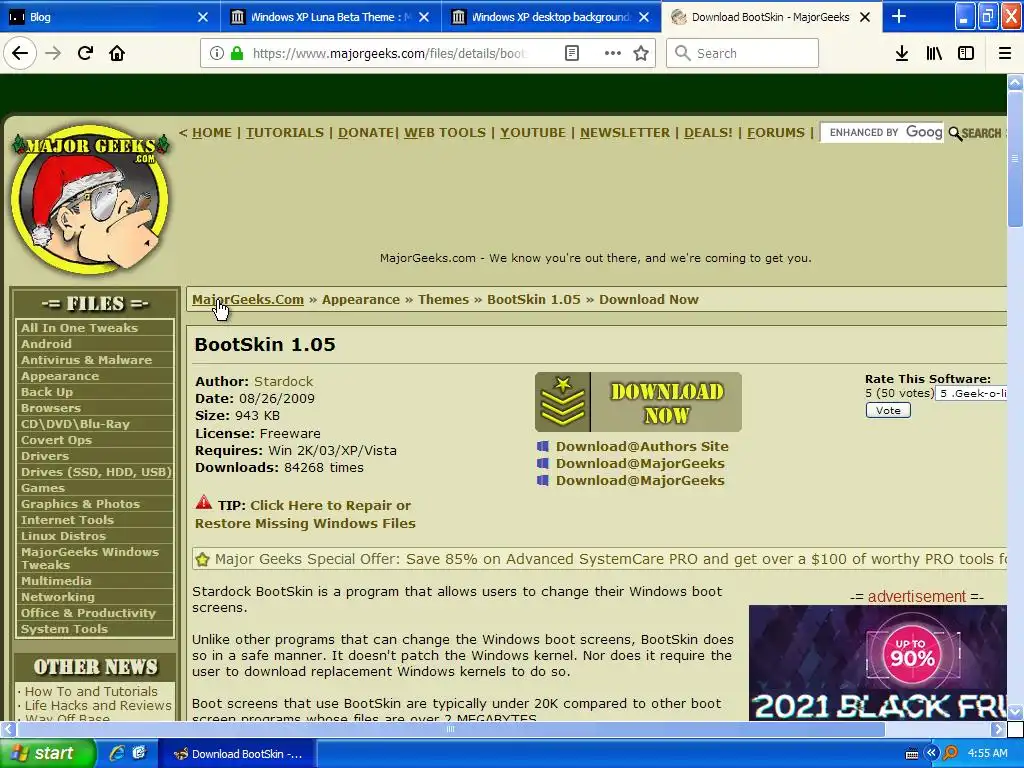Viewport: 1024px width, 768px height.
Task: Open Click Here to Repair Windows Files link
Action: tap(305, 515)
